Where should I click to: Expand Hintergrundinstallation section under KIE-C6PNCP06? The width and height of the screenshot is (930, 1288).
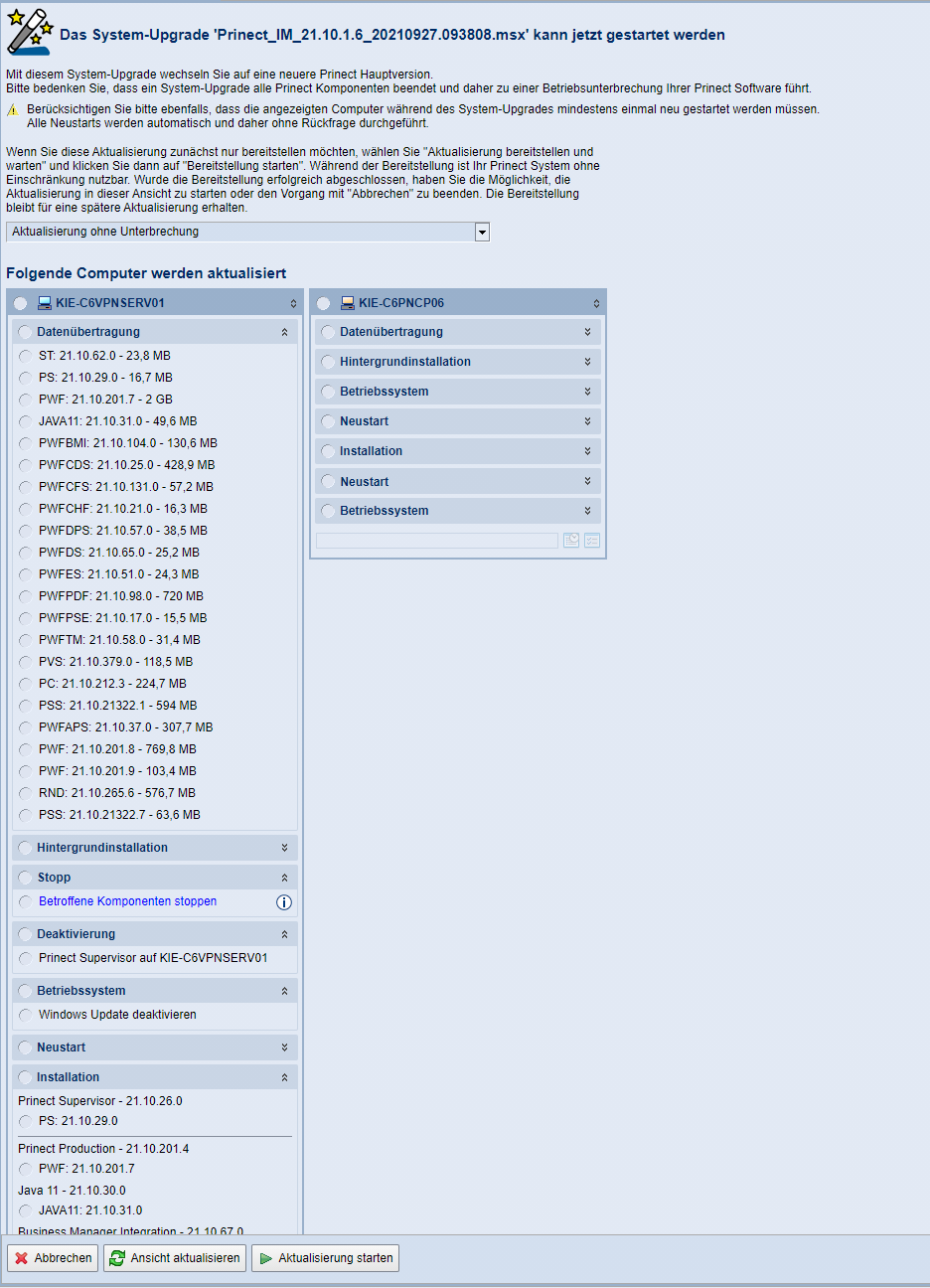click(587, 362)
